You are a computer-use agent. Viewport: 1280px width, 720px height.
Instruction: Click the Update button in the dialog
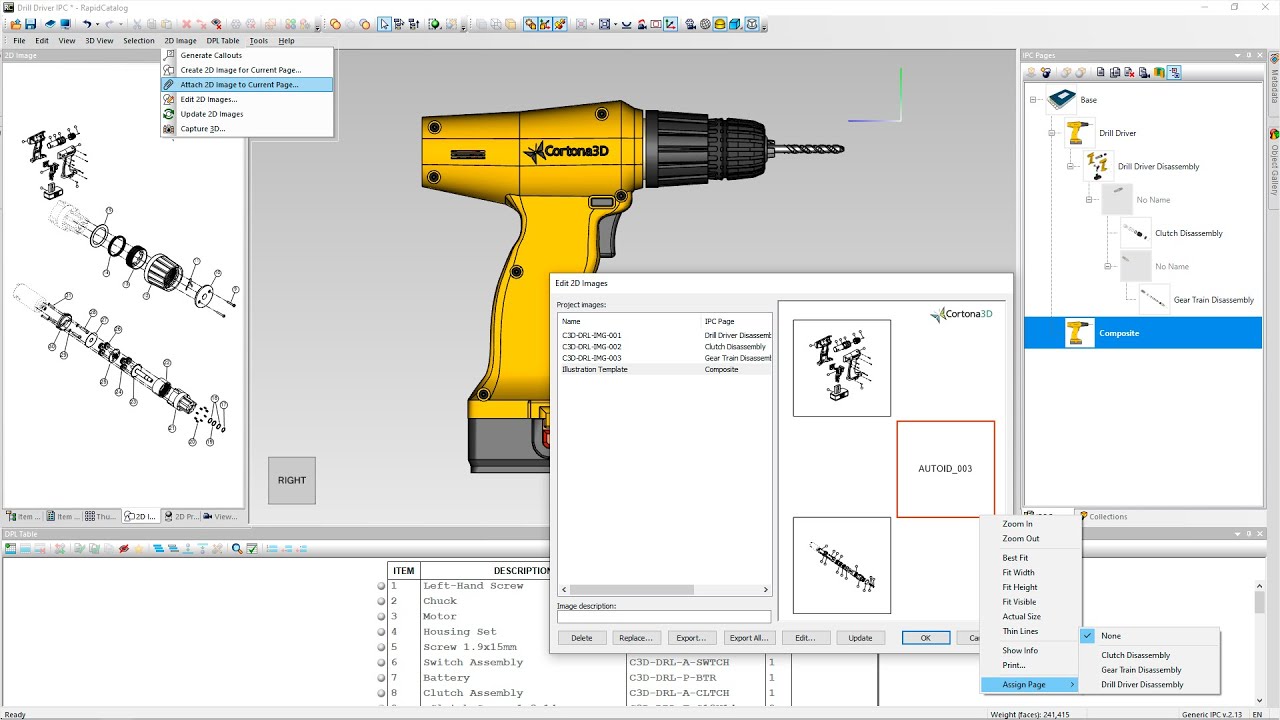tap(860, 638)
